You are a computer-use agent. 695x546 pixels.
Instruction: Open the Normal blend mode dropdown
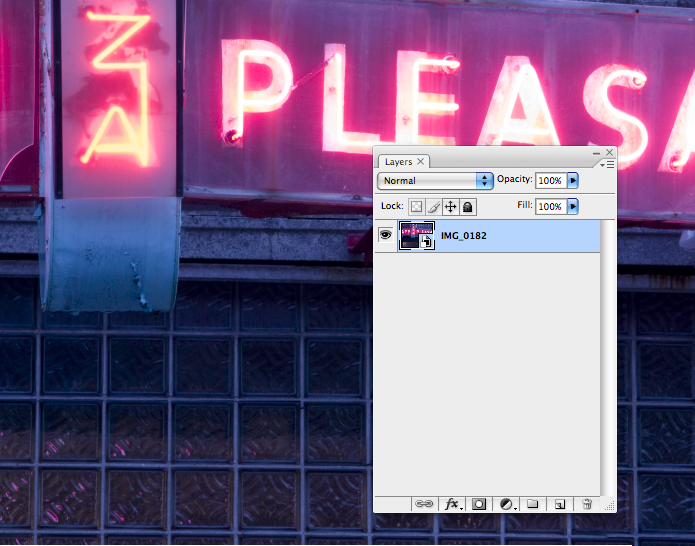coord(435,181)
